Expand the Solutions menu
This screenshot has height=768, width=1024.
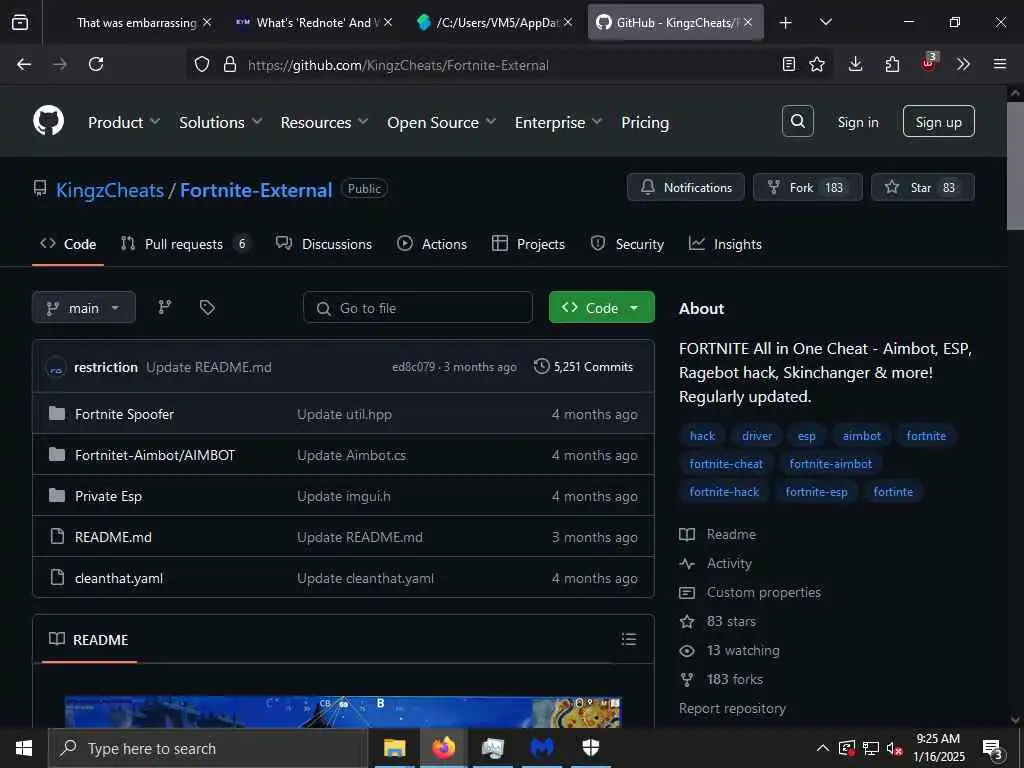coord(221,122)
